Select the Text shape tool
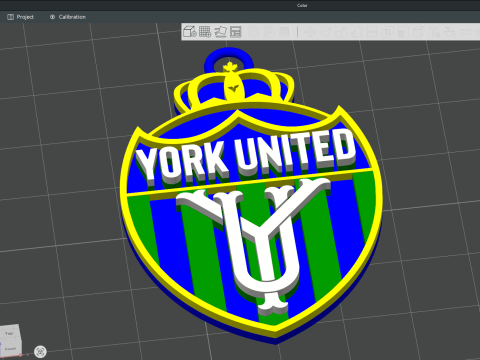 [434, 32]
